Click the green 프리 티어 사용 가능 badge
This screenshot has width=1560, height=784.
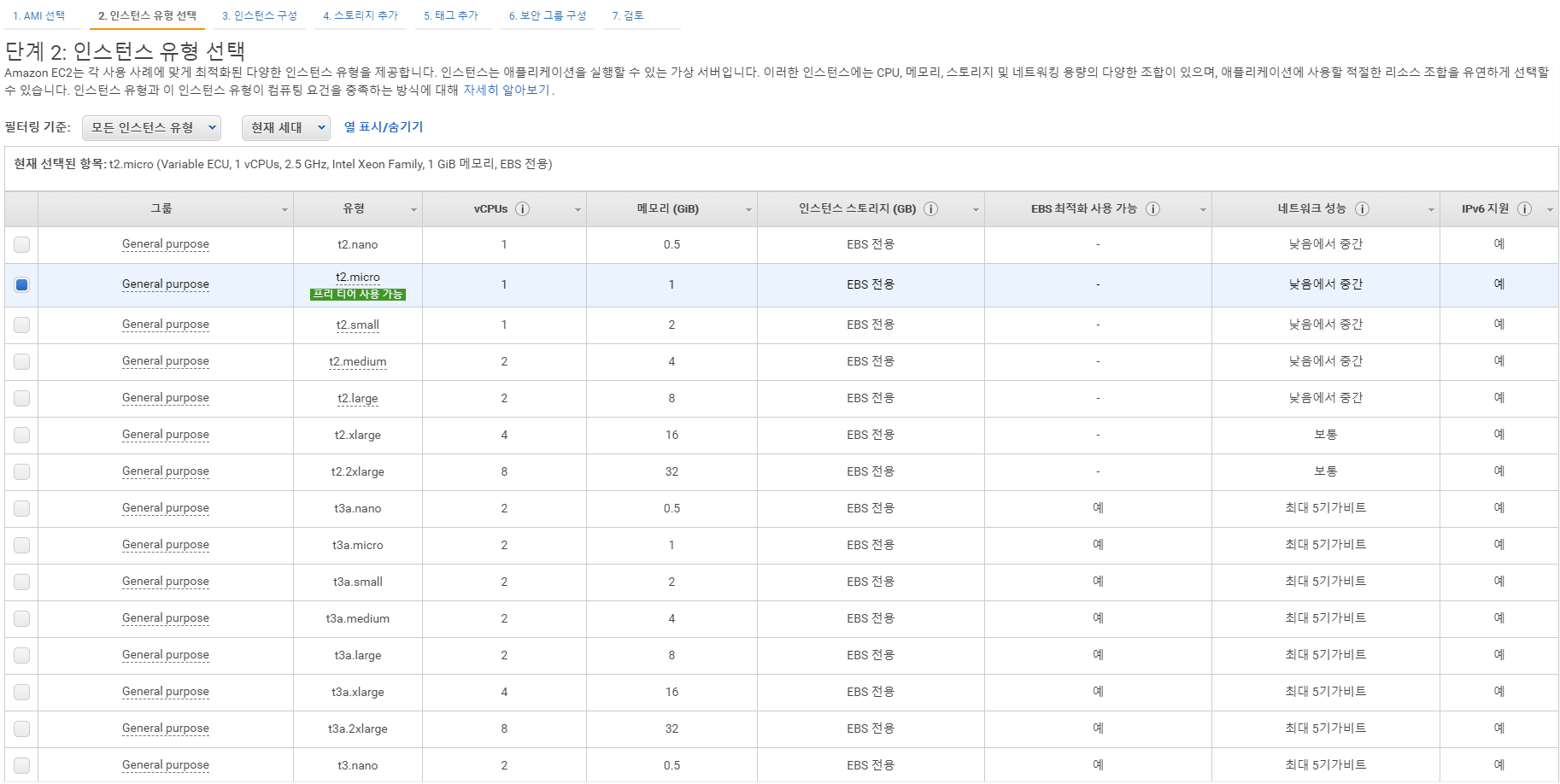pyautogui.click(x=358, y=295)
